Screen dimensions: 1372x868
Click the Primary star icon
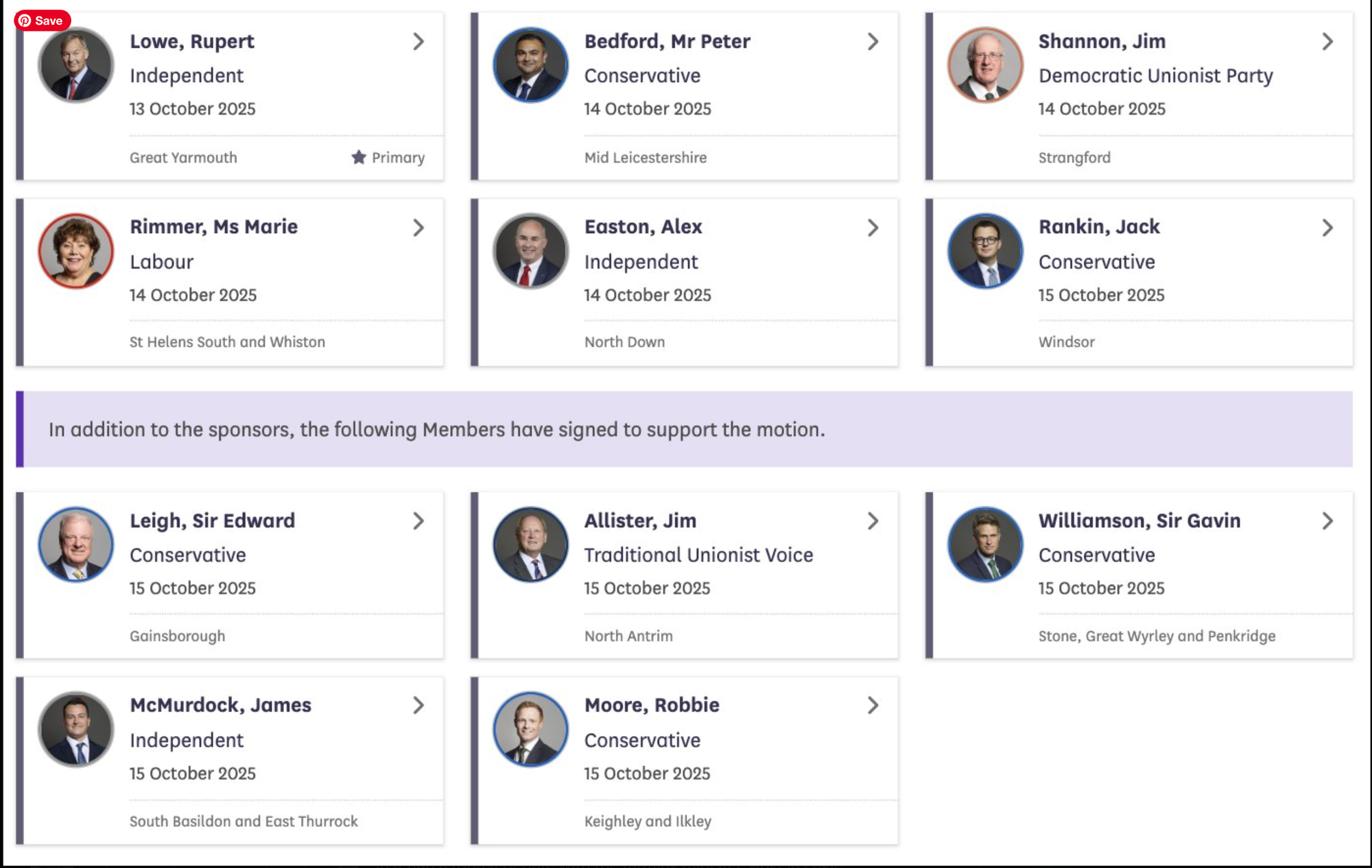pos(359,158)
